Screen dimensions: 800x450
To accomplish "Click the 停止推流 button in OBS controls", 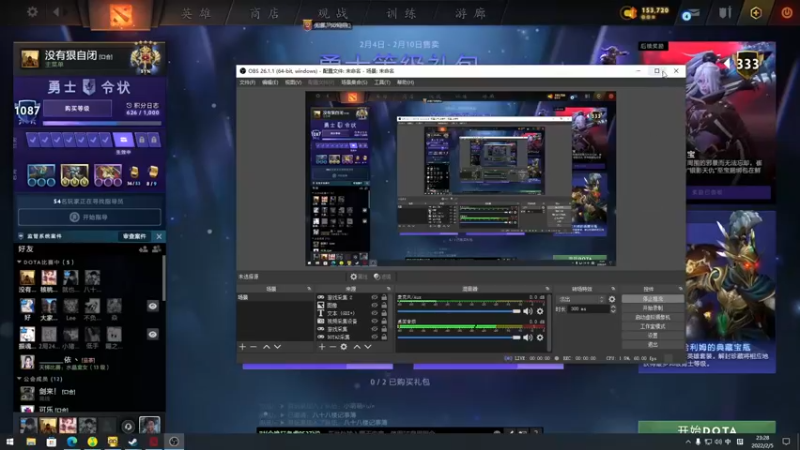I will tap(653, 299).
